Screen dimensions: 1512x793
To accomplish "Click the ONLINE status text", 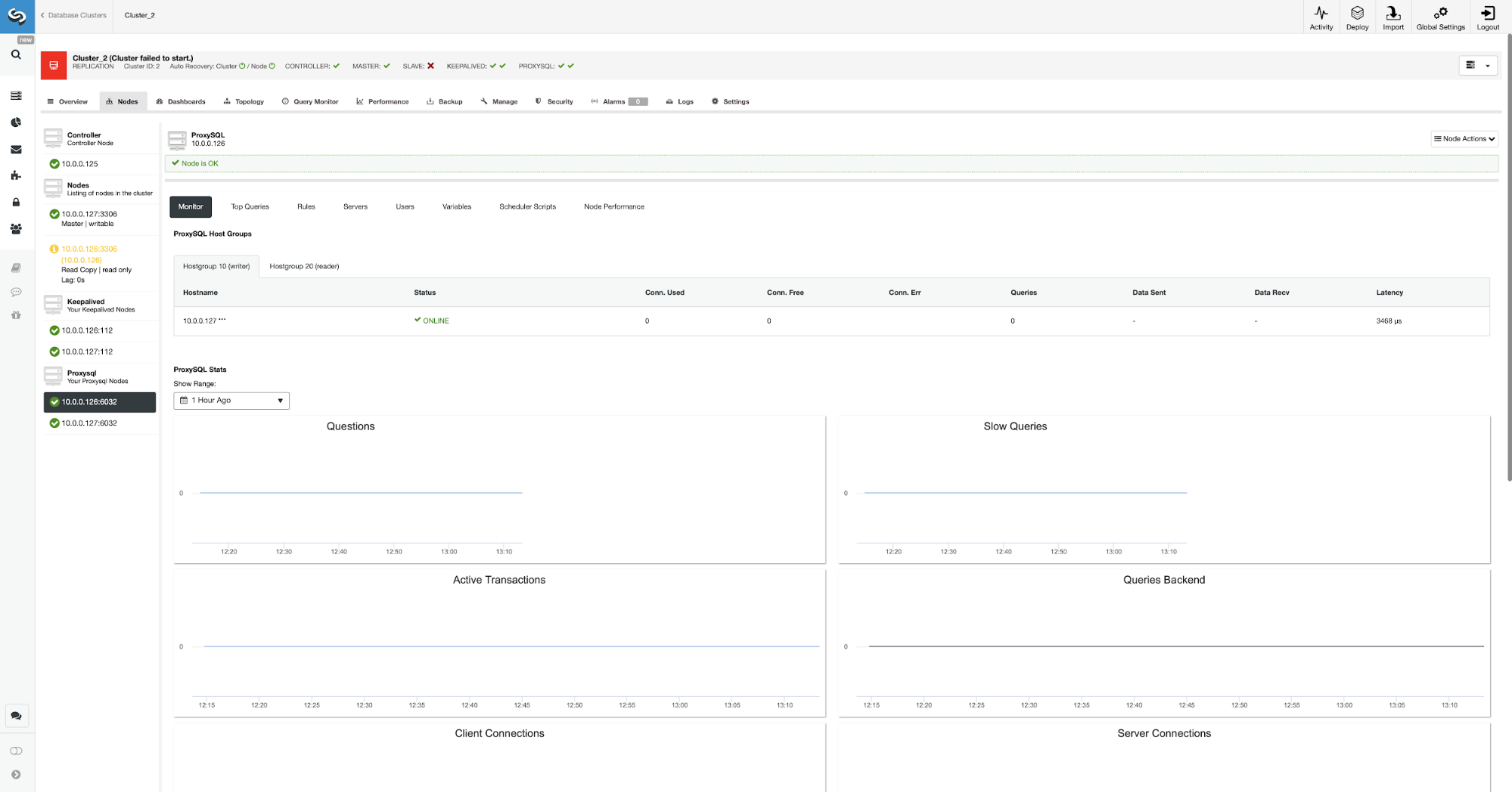I will pos(436,321).
